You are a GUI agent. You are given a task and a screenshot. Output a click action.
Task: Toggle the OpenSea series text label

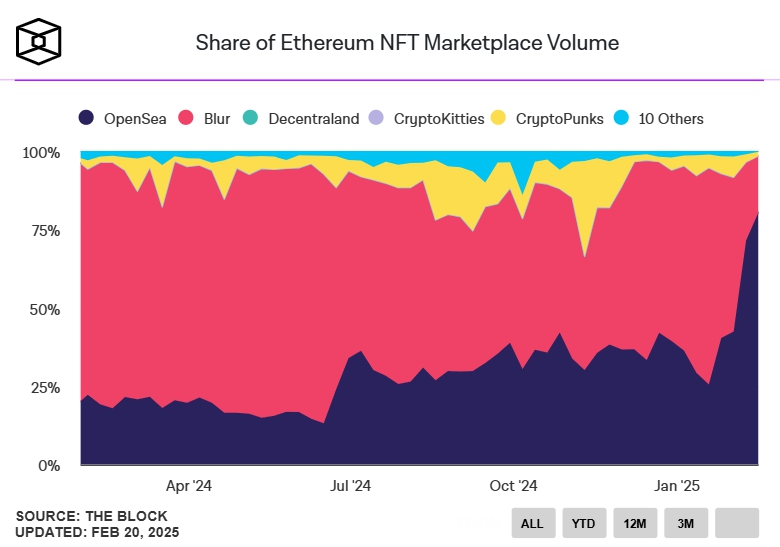pyautogui.click(x=136, y=119)
